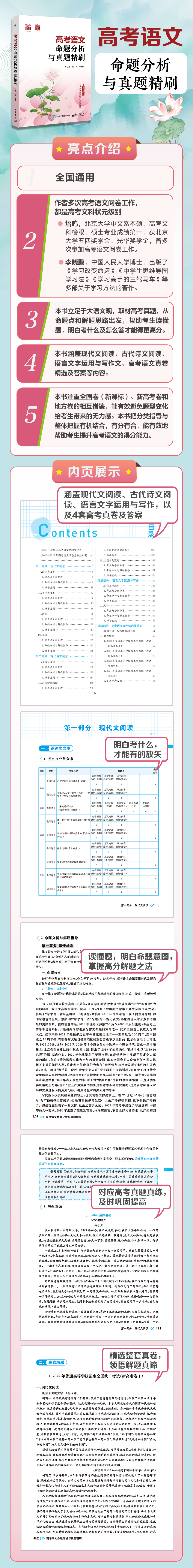This screenshot has width=193, height=1568.
Task: Click the pink number 4 badge
Action: coord(30,363)
